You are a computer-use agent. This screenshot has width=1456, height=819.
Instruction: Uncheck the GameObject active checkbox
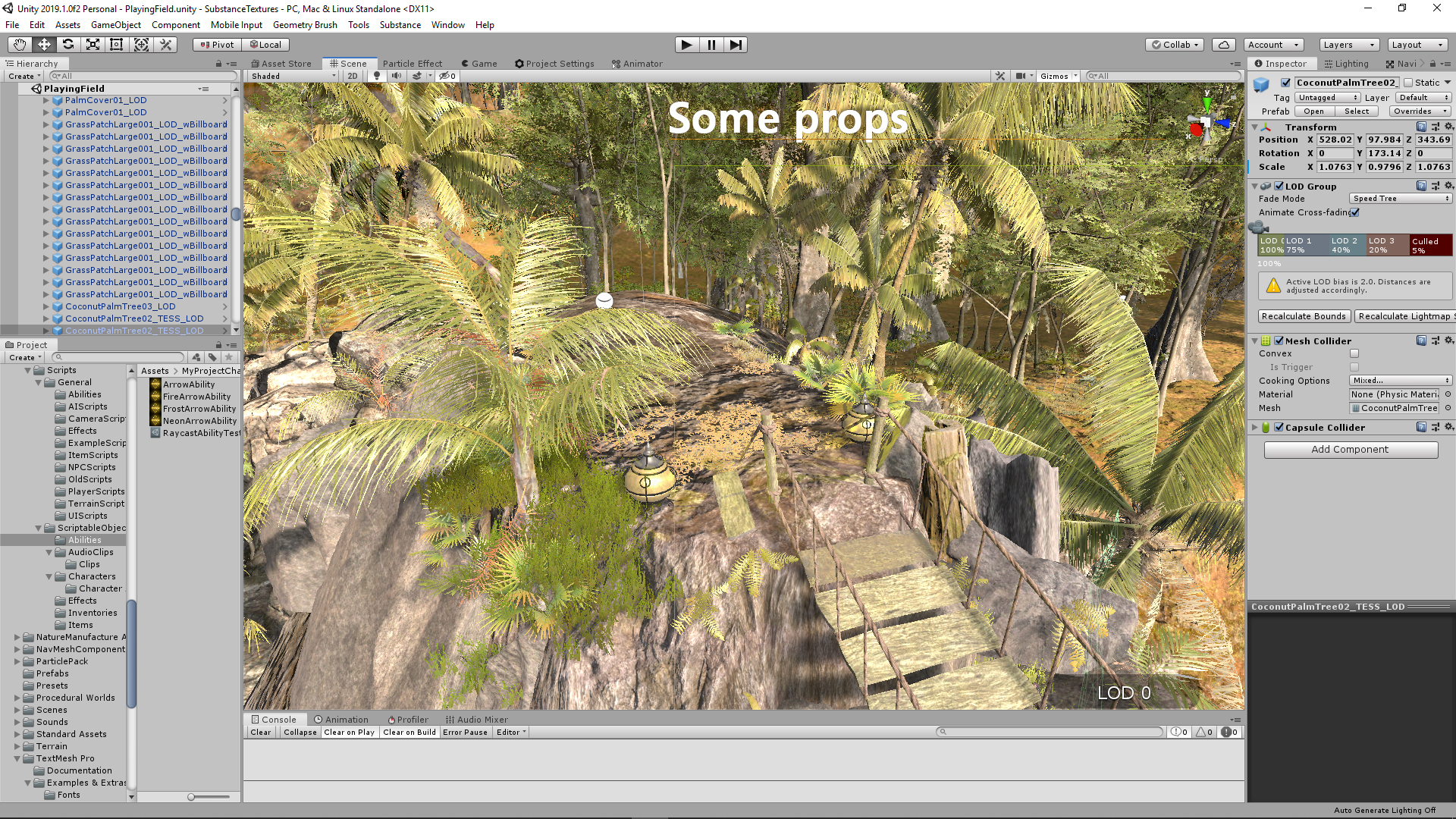1285,83
